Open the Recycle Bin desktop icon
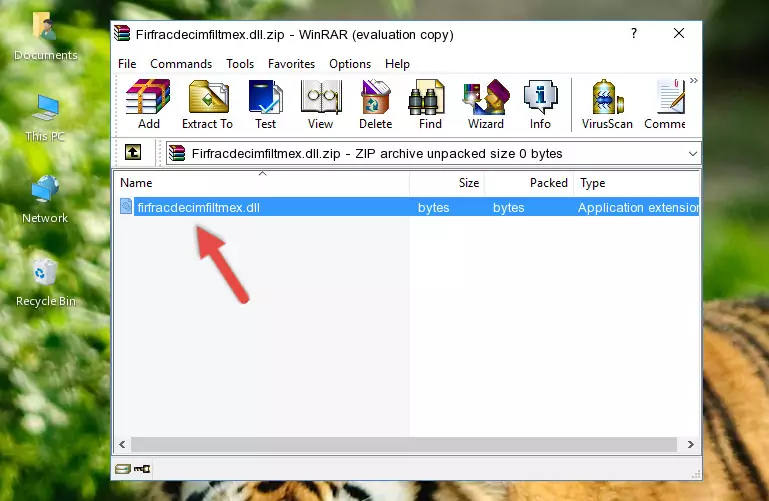Image resolution: width=769 pixels, height=501 pixels. coord(46,283)
